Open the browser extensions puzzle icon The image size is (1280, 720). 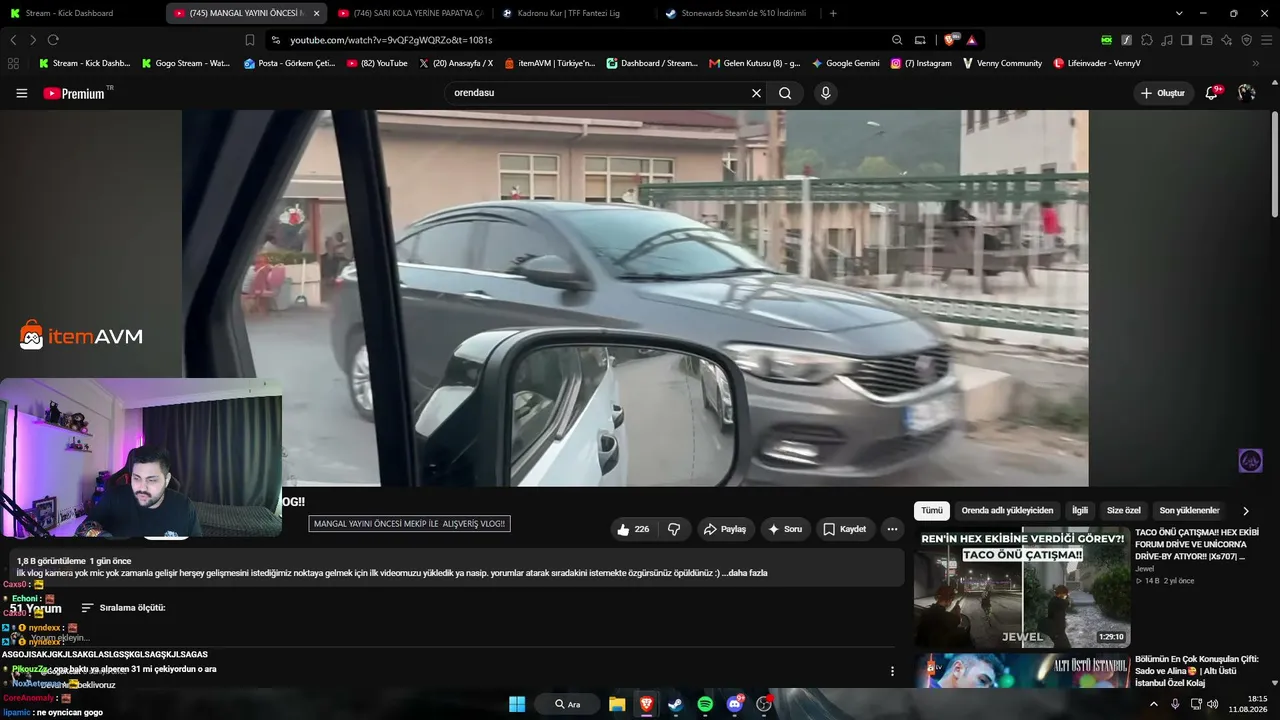click(1147, 40)
